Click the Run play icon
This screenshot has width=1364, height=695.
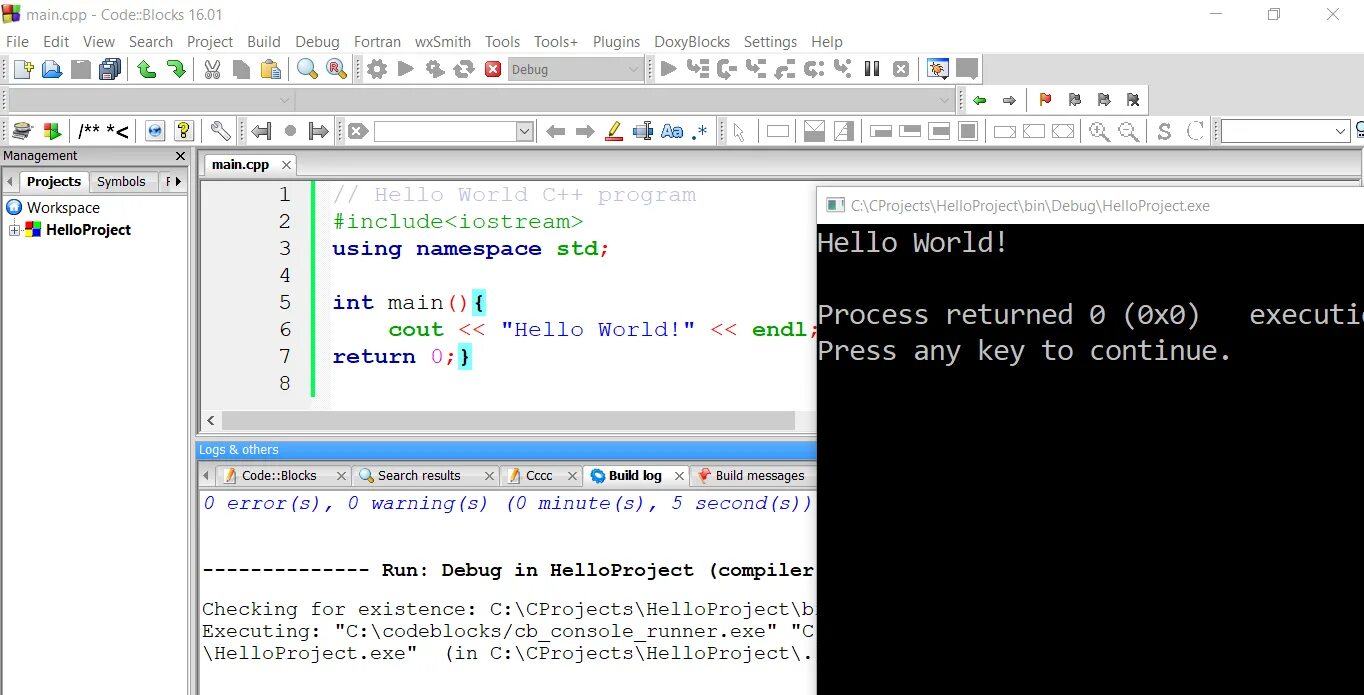(x=405, y=69)
